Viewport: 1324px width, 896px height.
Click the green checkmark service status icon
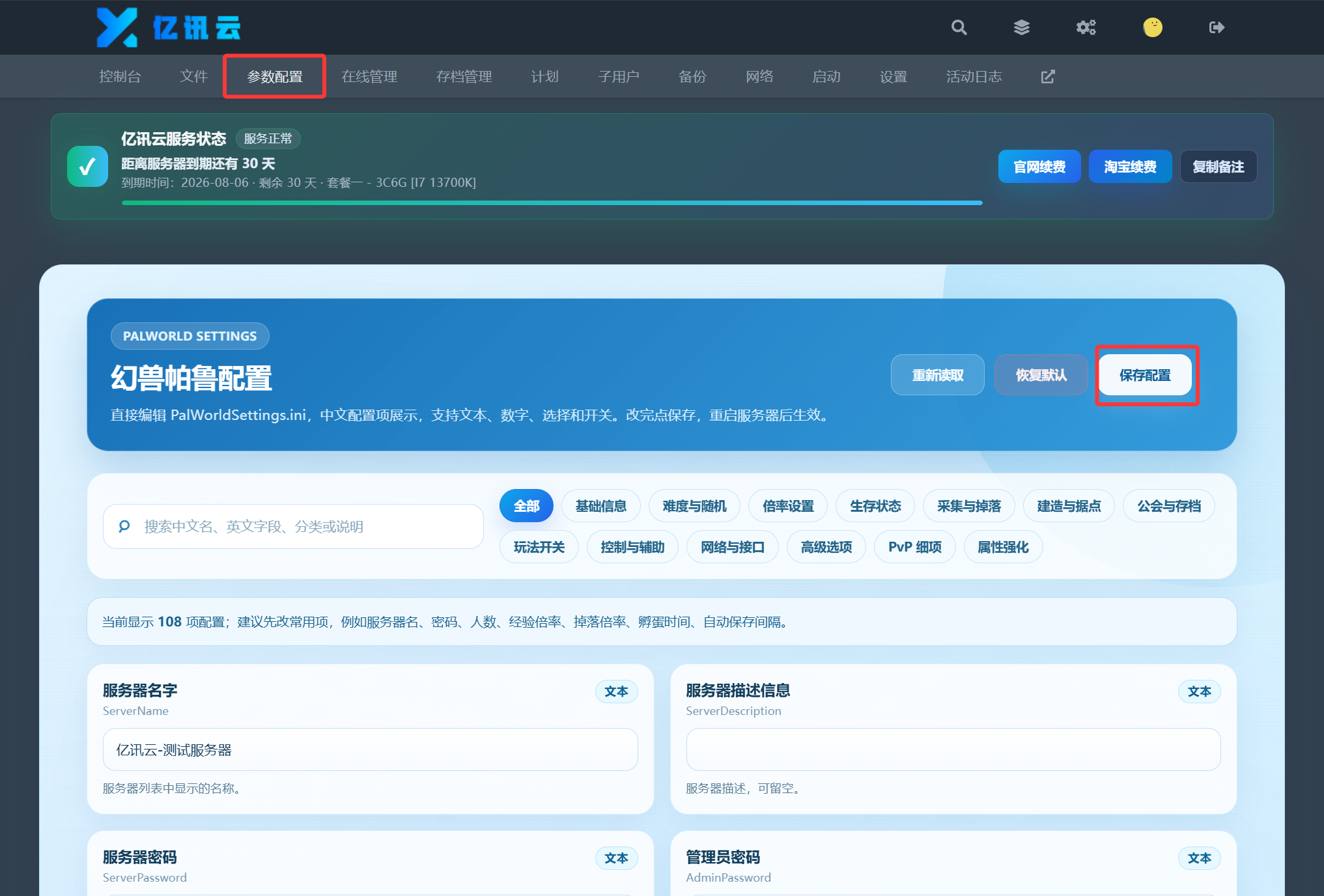[x=87, y=167]
